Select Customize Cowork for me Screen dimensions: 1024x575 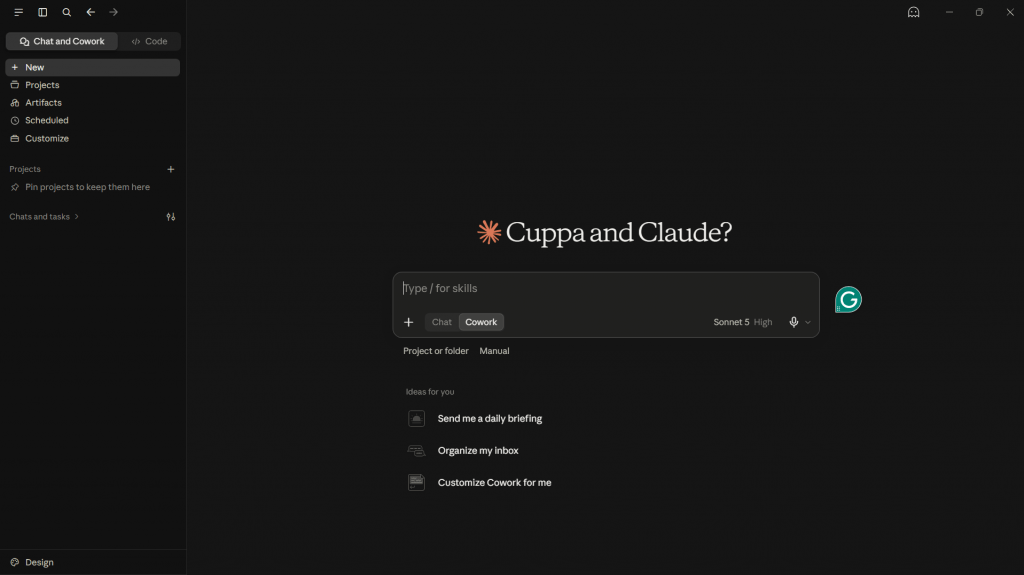(494, 483)
